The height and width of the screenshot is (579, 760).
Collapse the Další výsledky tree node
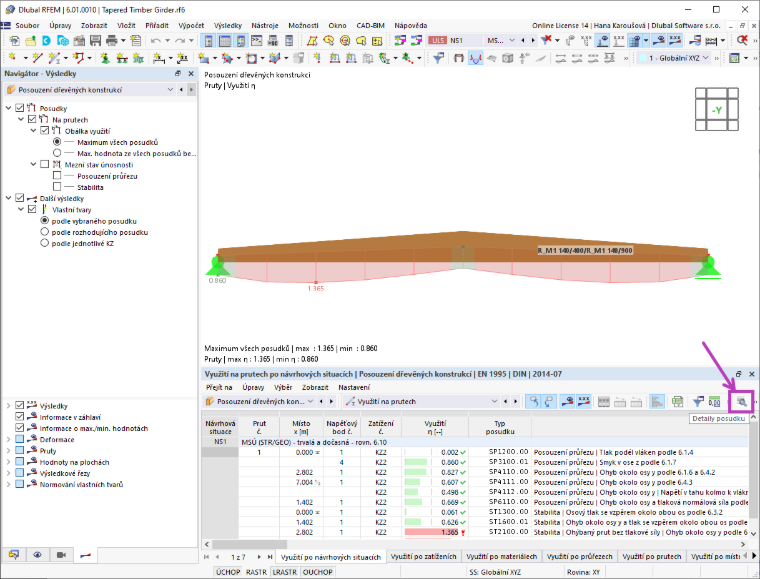point(8,198)
